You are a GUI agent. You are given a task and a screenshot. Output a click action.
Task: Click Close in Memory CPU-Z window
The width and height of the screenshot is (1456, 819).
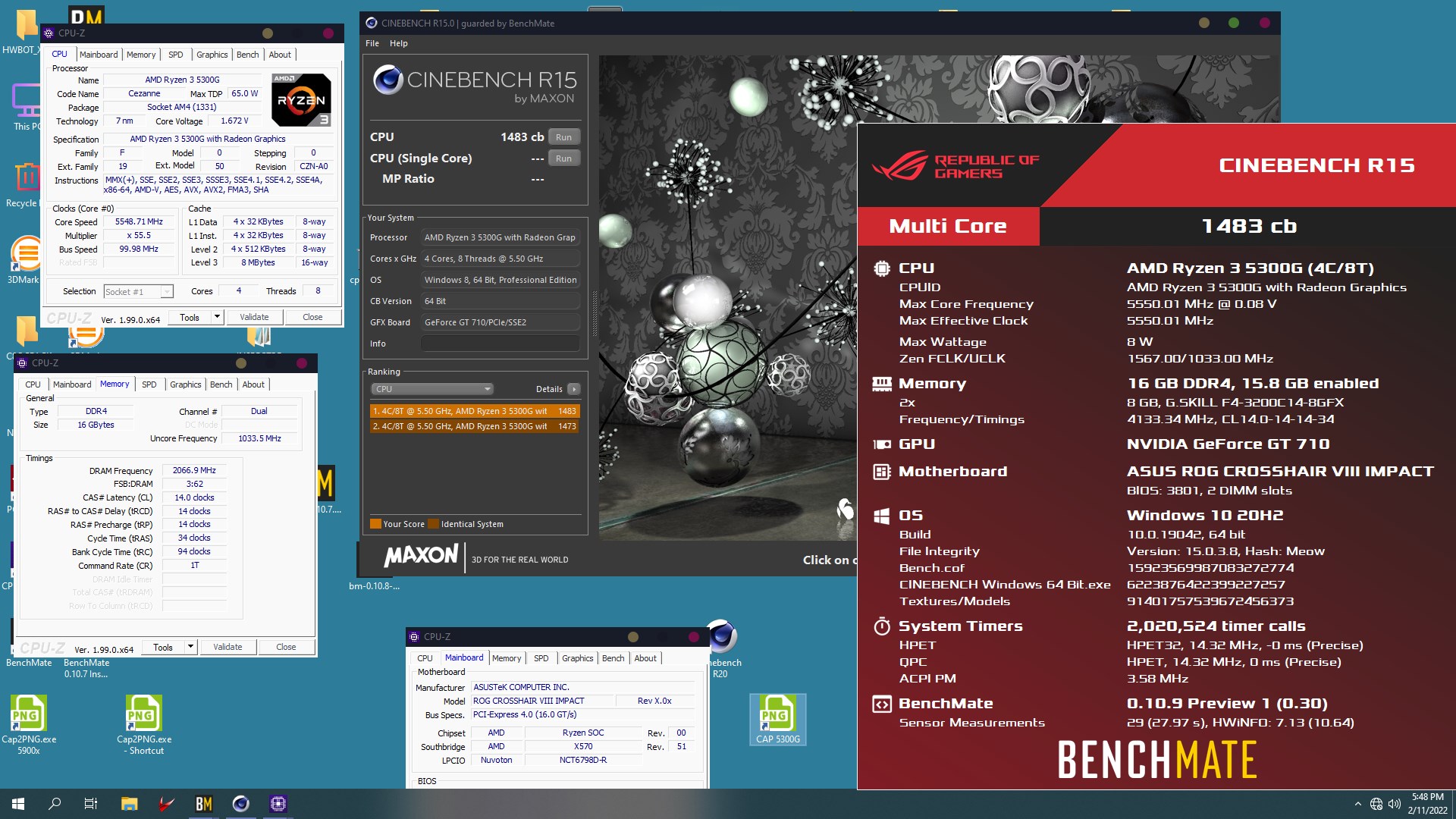point(286,647)
